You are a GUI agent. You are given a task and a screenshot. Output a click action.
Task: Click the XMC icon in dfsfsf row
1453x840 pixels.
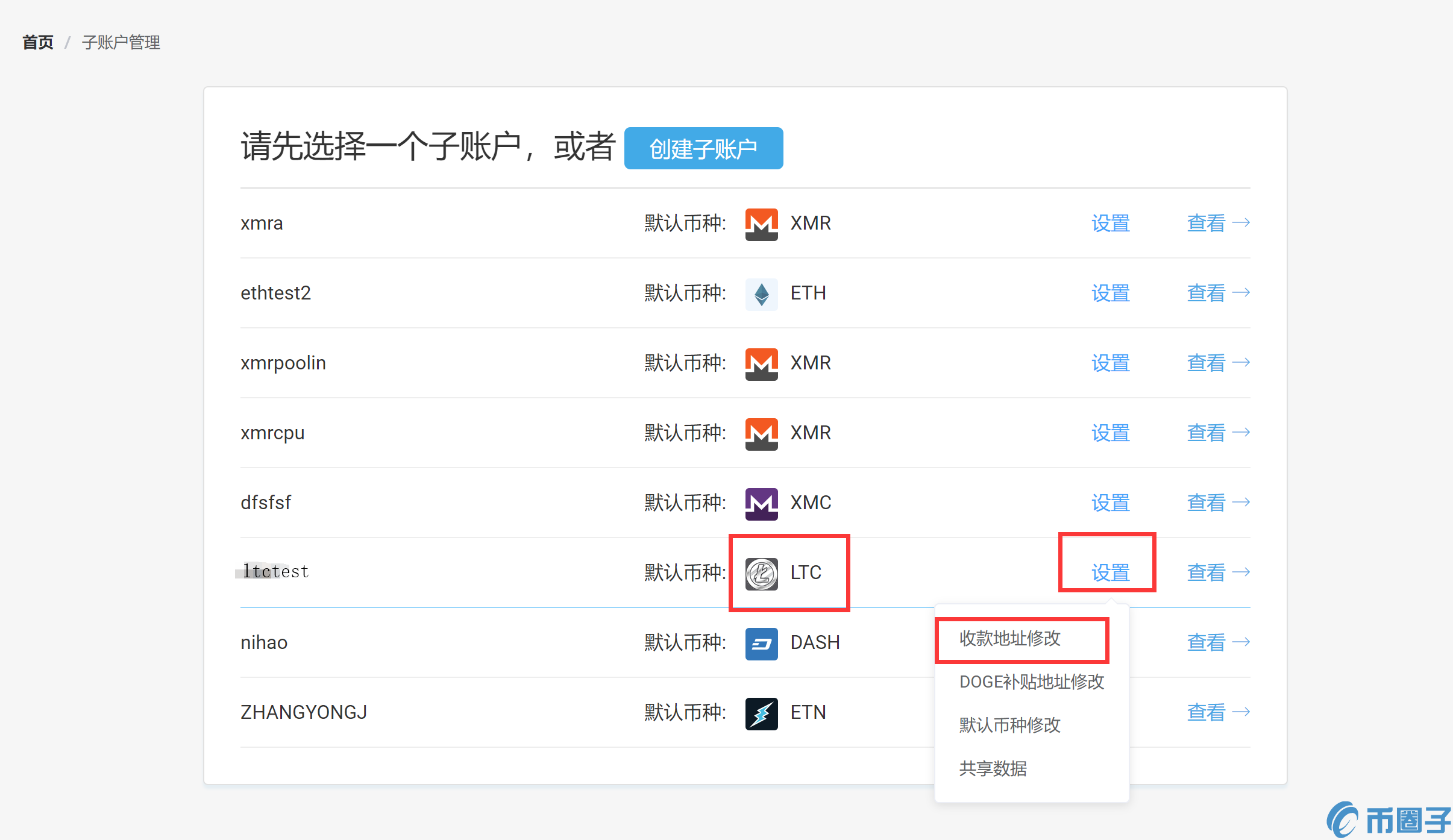click(x=761, y=504)
